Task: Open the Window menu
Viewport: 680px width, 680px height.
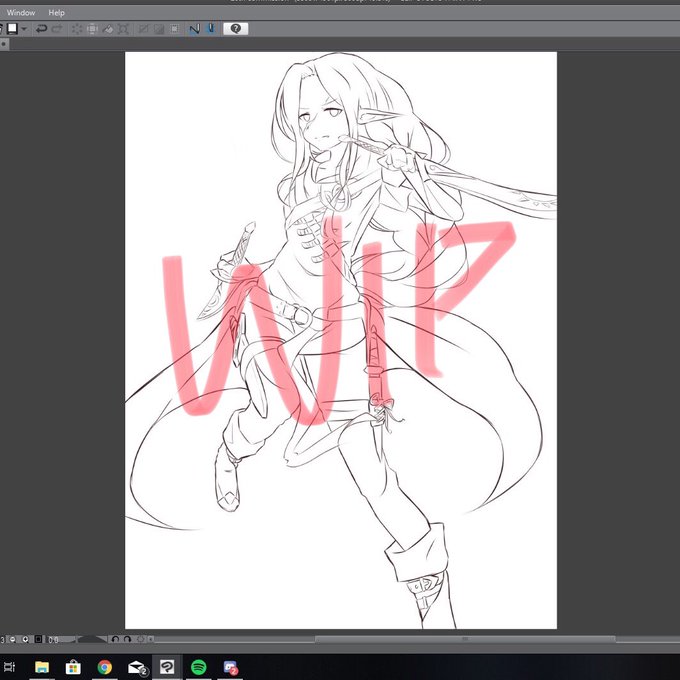Action: coord(21,13)
